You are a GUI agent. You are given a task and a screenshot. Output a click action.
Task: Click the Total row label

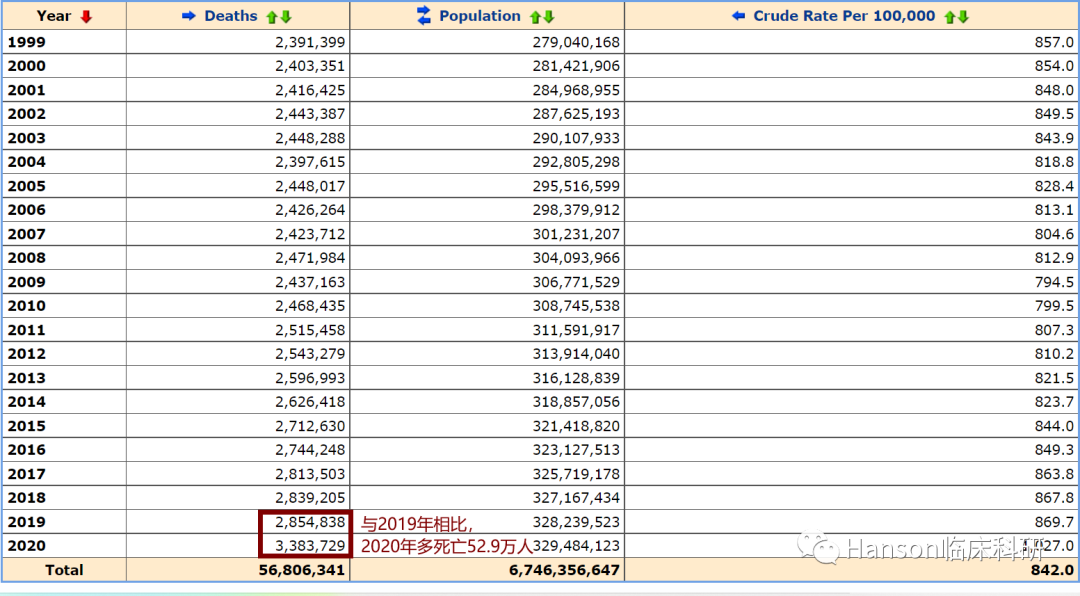[64, 570]
